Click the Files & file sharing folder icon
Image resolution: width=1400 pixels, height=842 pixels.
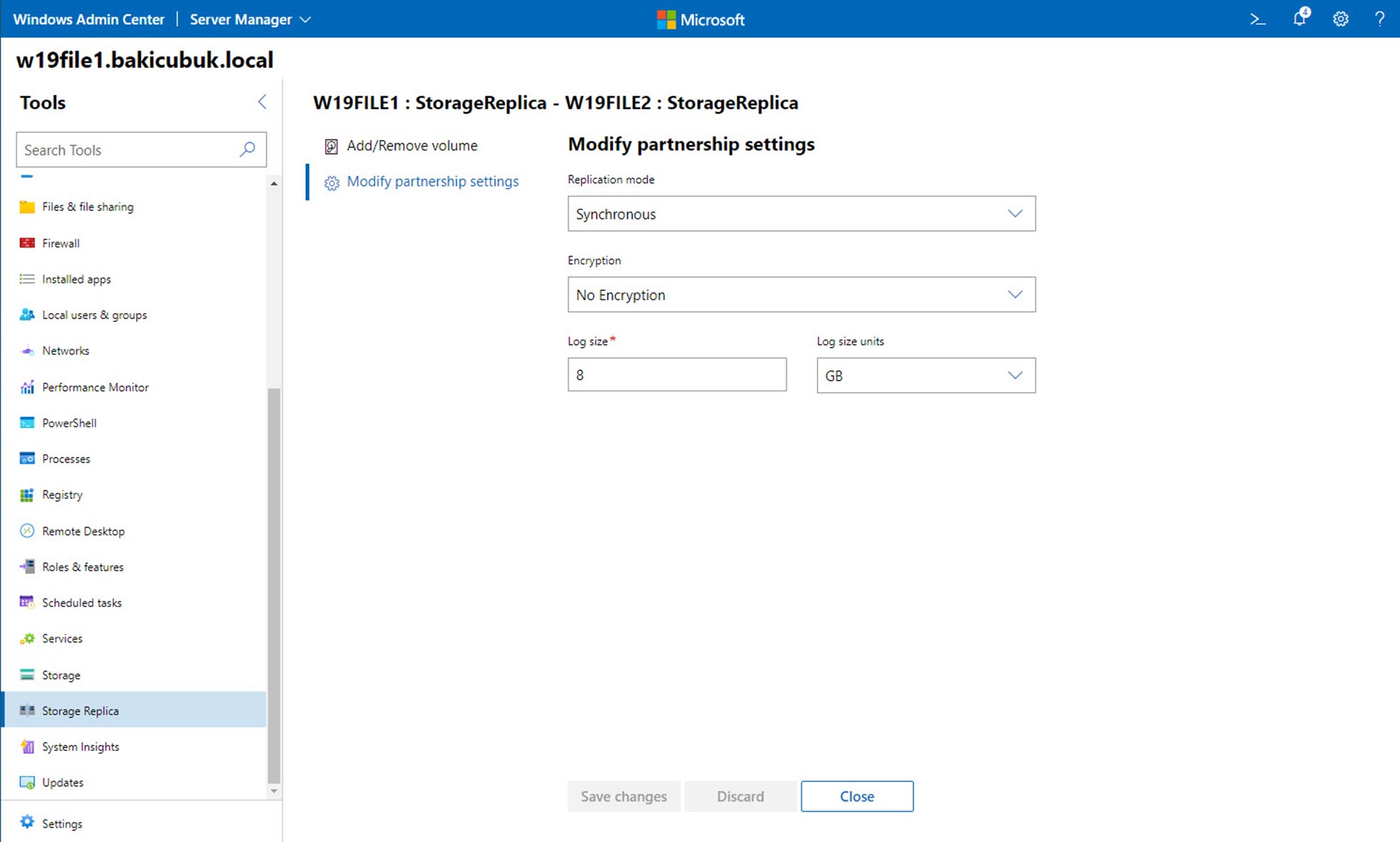[x=27, y=207]
